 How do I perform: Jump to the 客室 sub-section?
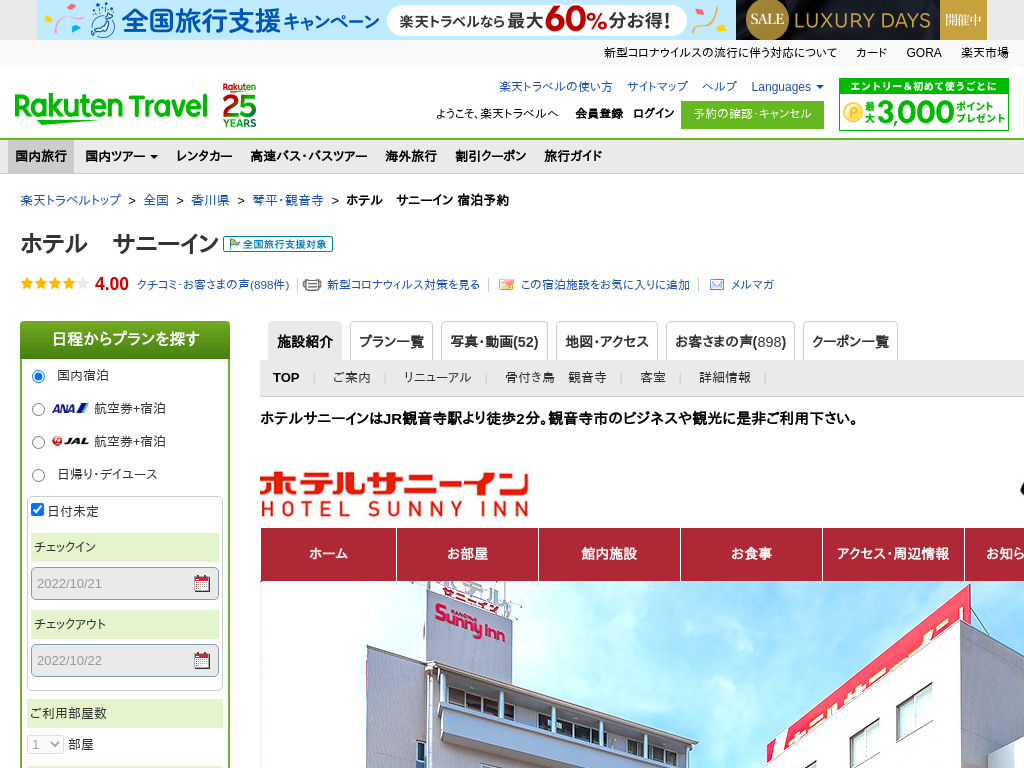(652, 377)
